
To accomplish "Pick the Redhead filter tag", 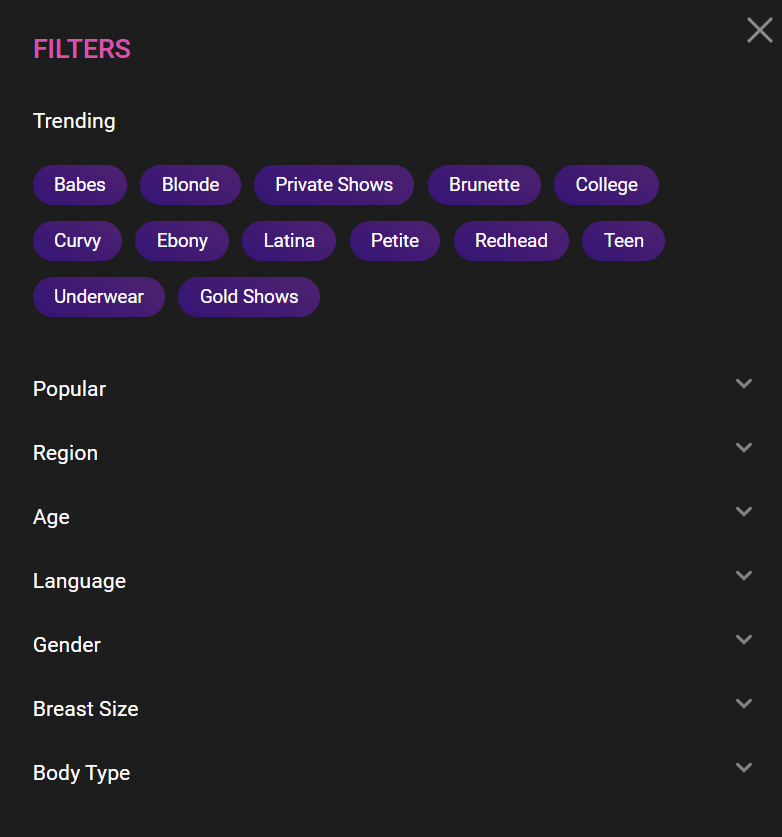I will point(511,241).
